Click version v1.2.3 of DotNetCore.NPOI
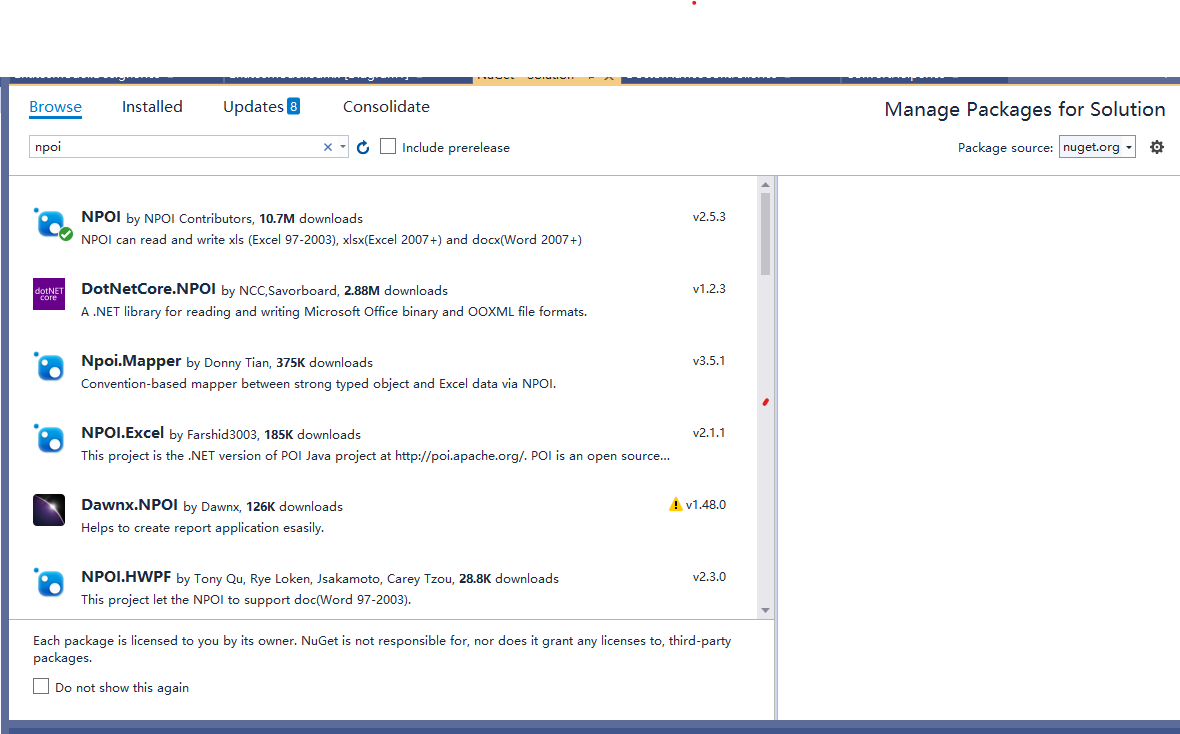This screenshot has height=734, width=1180. [x=709, y=289]
